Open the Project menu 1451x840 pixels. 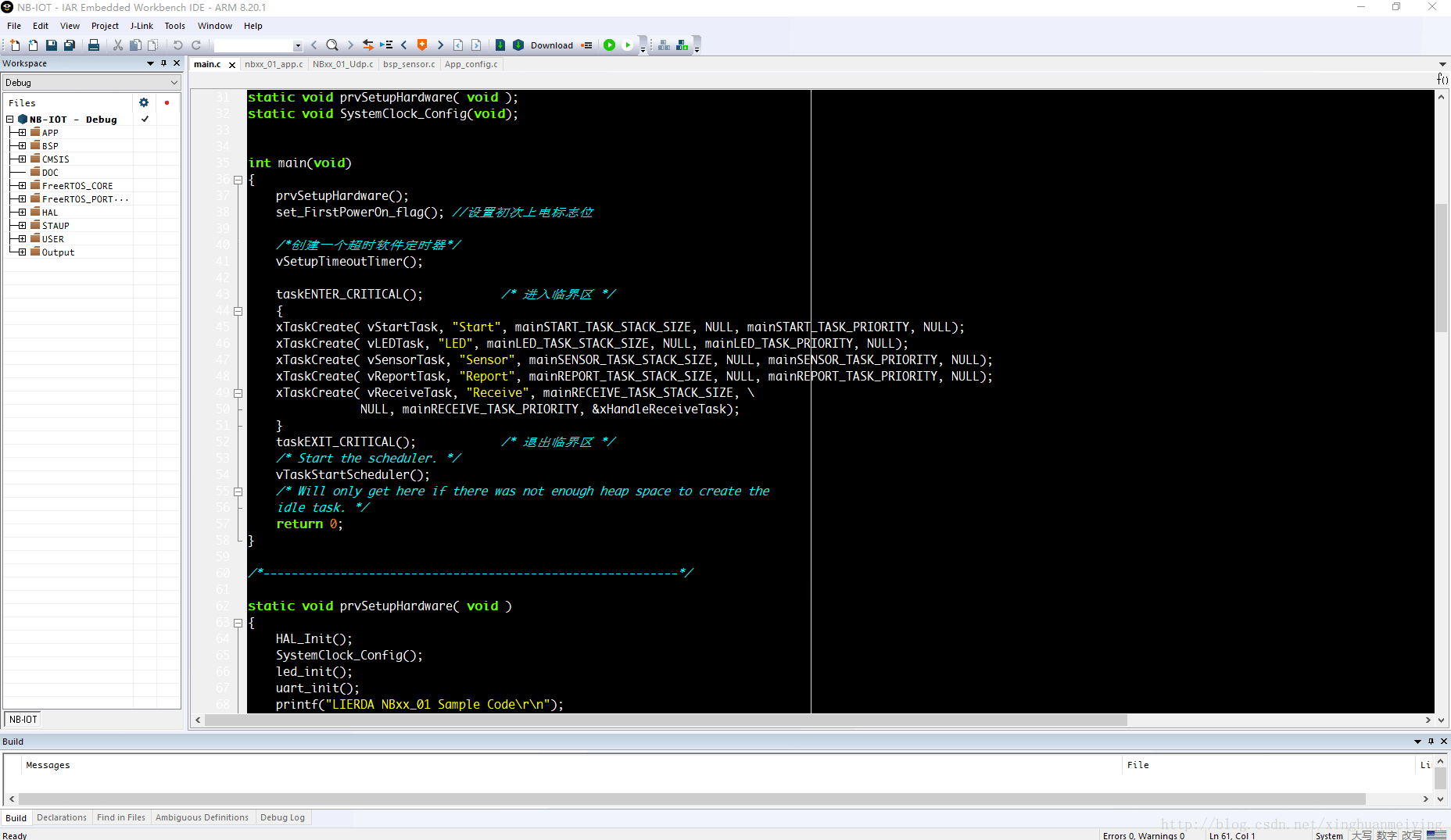[105, 26]
